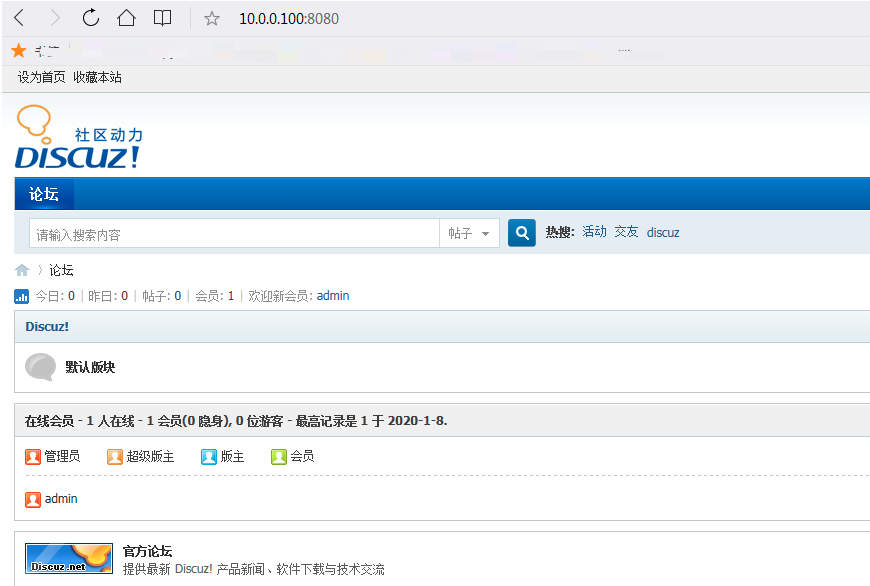The height and width of the screenshot is (586, 870).
Task: Click 设为首页 link
Action: pyautogui.click(x=42, y=77)
